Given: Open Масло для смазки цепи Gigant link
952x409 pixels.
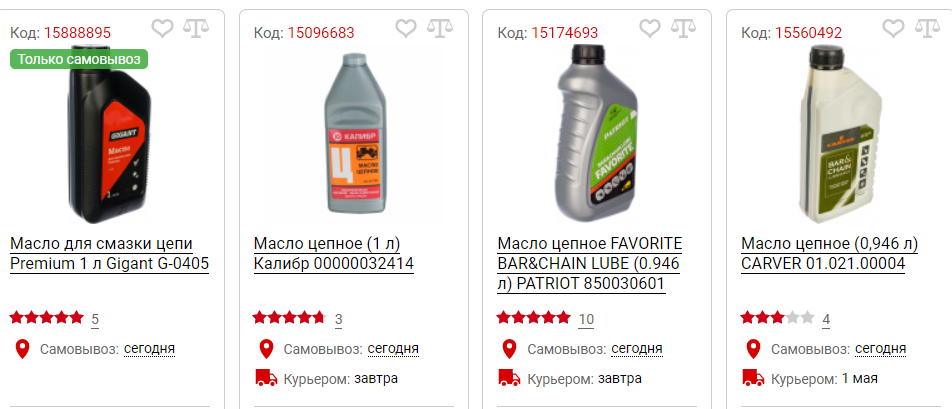Looking at the screenshot, I should 110,254.
